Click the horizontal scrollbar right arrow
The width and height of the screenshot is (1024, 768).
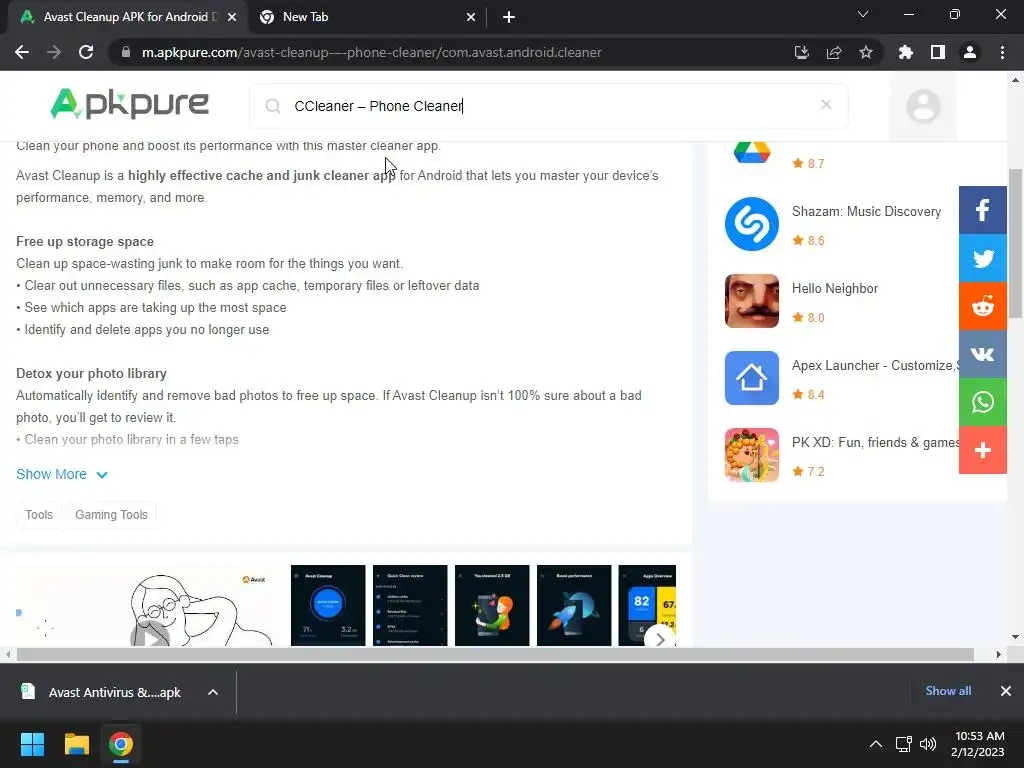coord(998,654)
